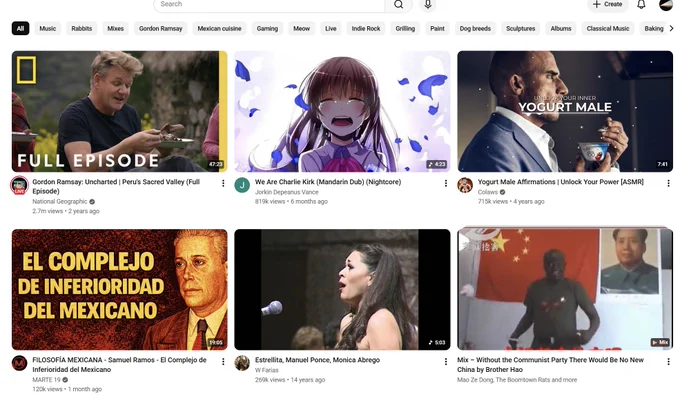Open the notifications bell
The width and height of the screenshot is (680, 403).
pyautogui.click(x=641, y=4)
